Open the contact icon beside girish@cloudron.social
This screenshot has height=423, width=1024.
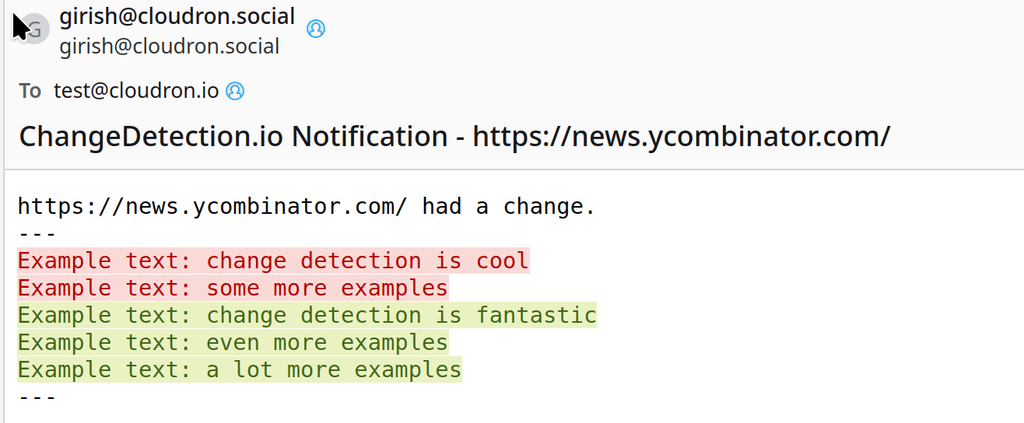click(315, 29)
